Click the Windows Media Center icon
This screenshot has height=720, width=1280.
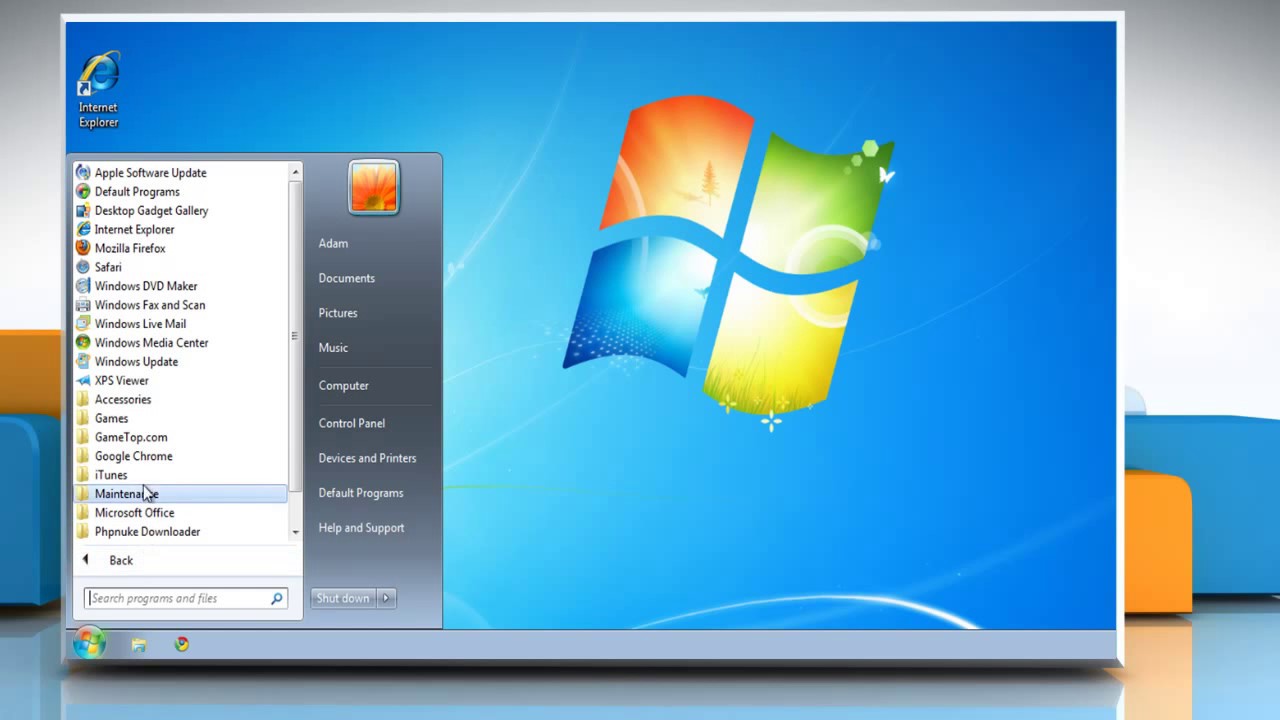[83, 343]
